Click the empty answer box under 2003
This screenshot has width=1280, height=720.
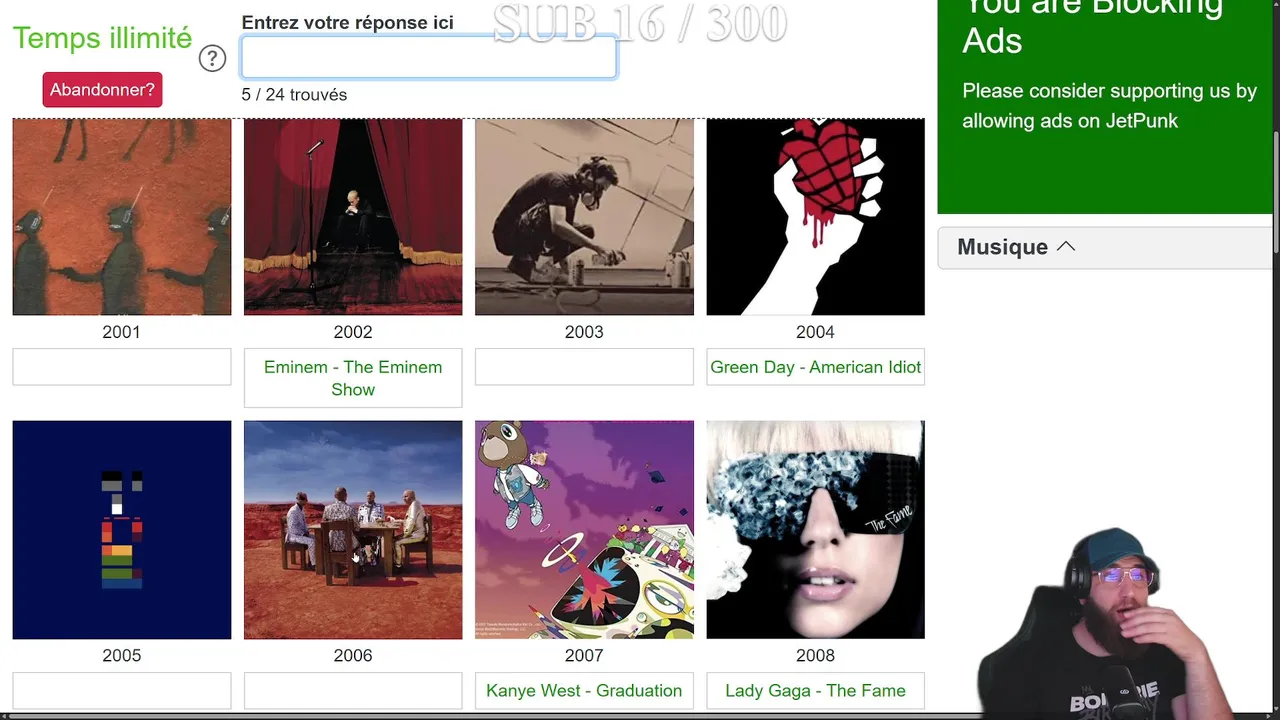click(584, 367)
